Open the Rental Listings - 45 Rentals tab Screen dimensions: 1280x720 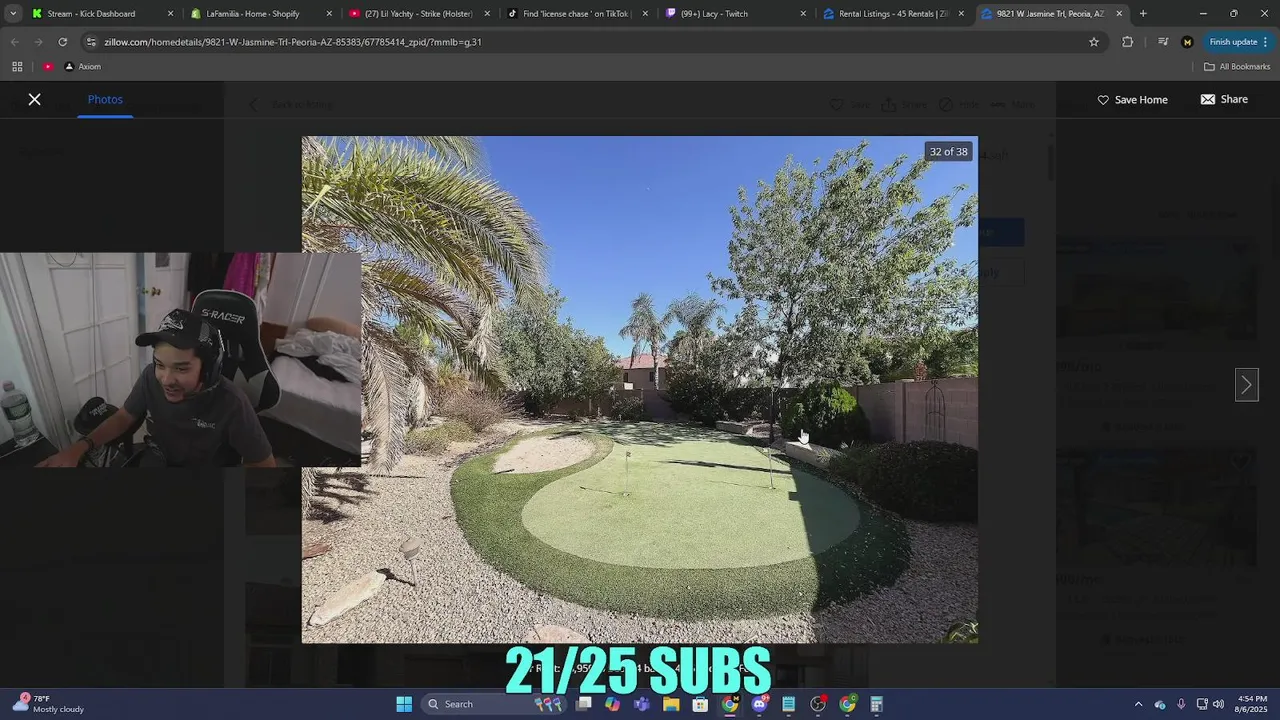point(894,14)
